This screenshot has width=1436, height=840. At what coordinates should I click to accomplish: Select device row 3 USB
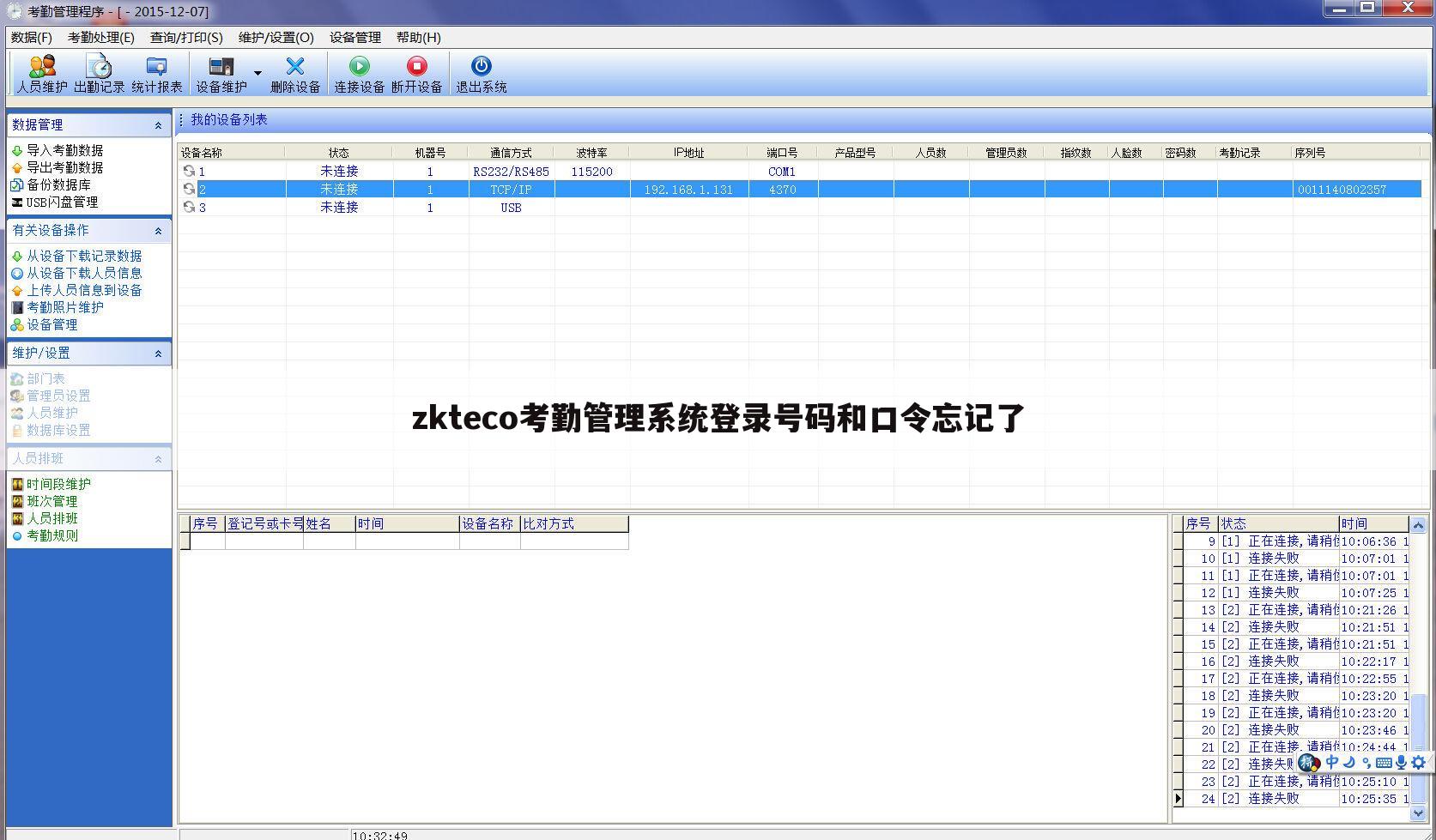coord(799,208)
